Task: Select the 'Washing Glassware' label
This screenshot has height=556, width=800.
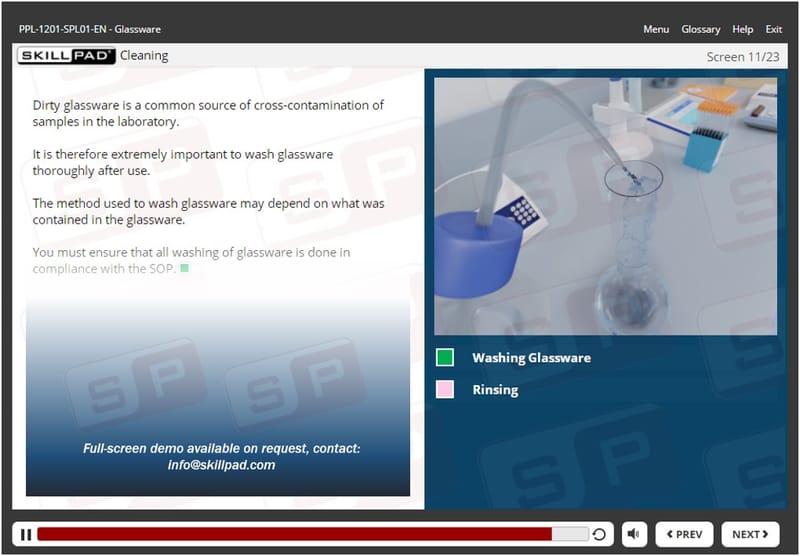Action: (x=531, y=357)
